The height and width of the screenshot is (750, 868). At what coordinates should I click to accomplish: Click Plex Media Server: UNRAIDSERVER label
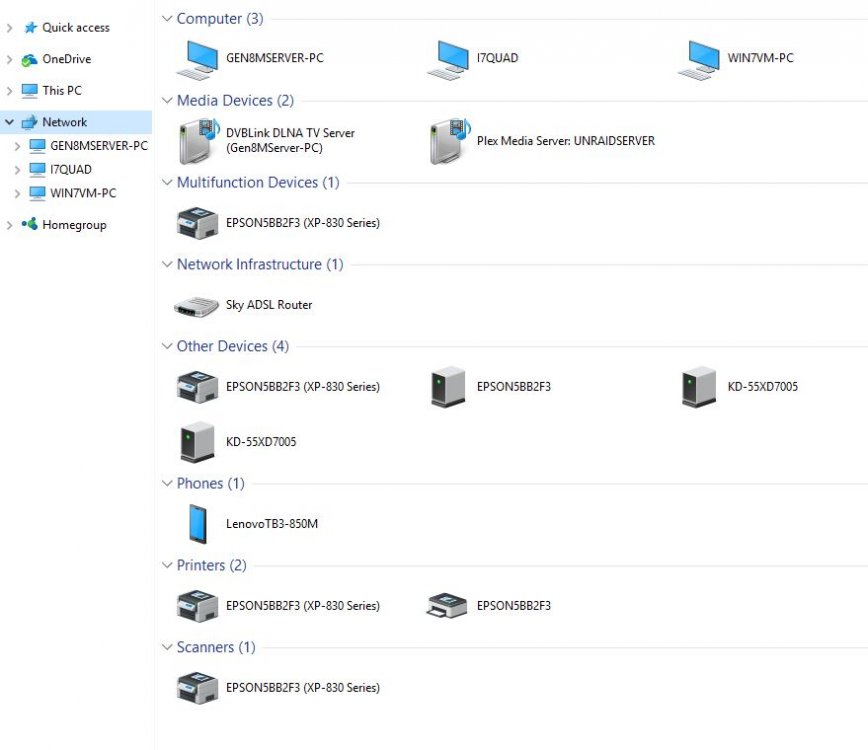coord(566,141)
